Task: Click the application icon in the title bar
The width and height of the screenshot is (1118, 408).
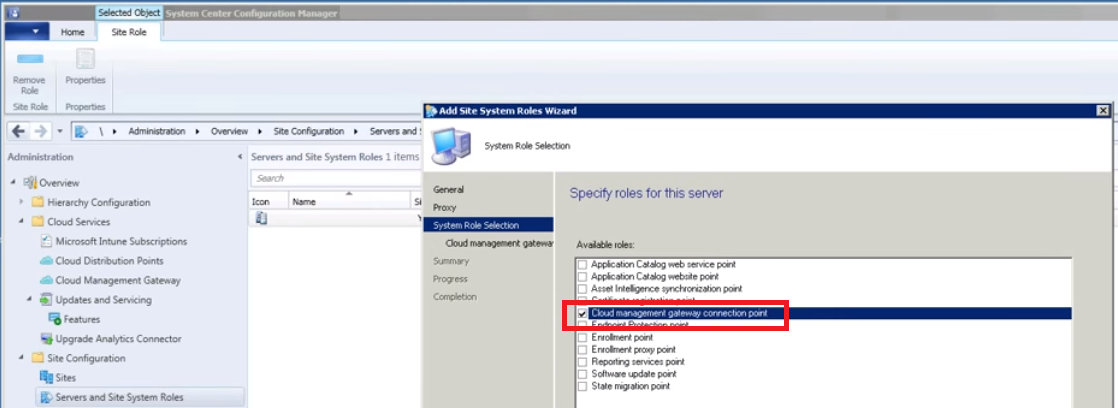Action: tap(13, 12)
